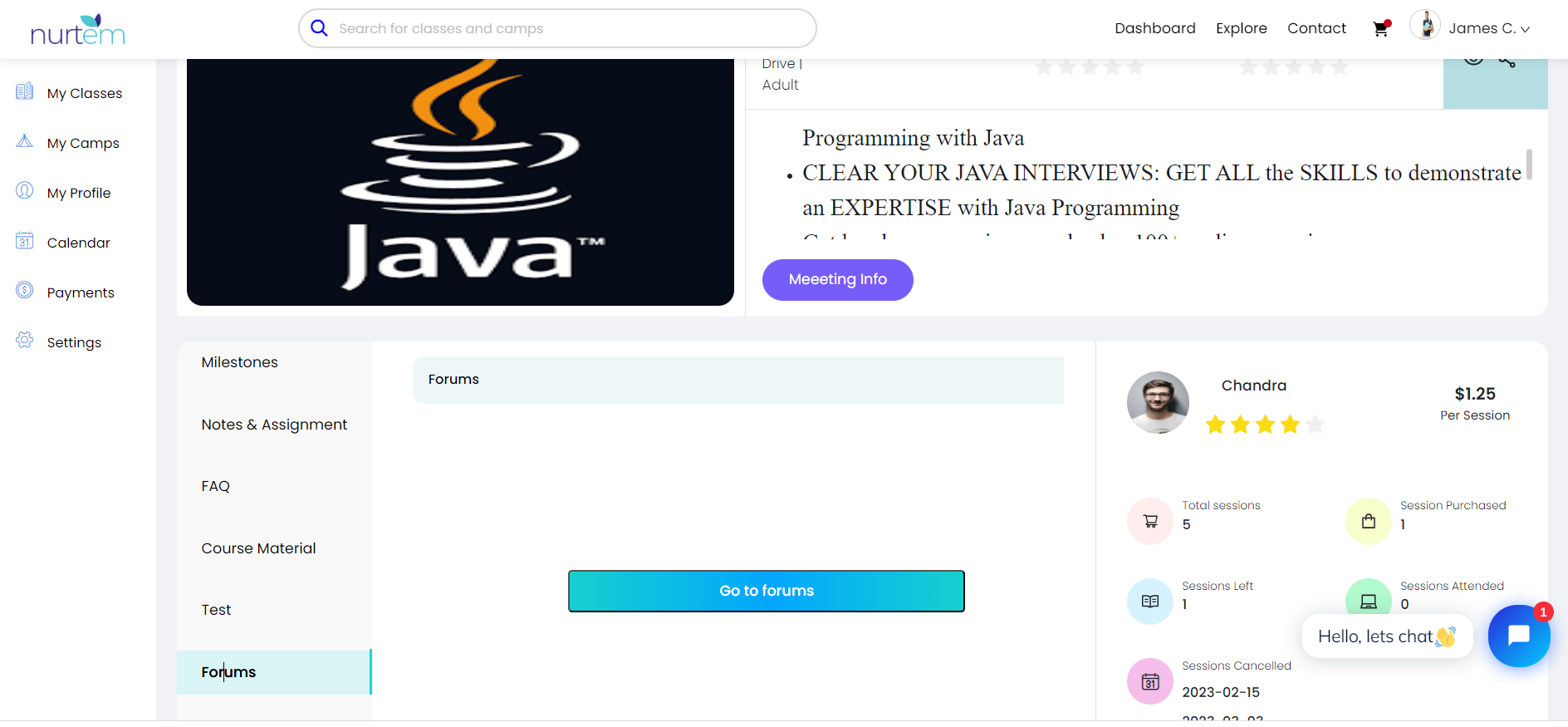Screen dimensions: 1568x727
Task: Switch to the Course Material tab
Action: coord(258,548)
